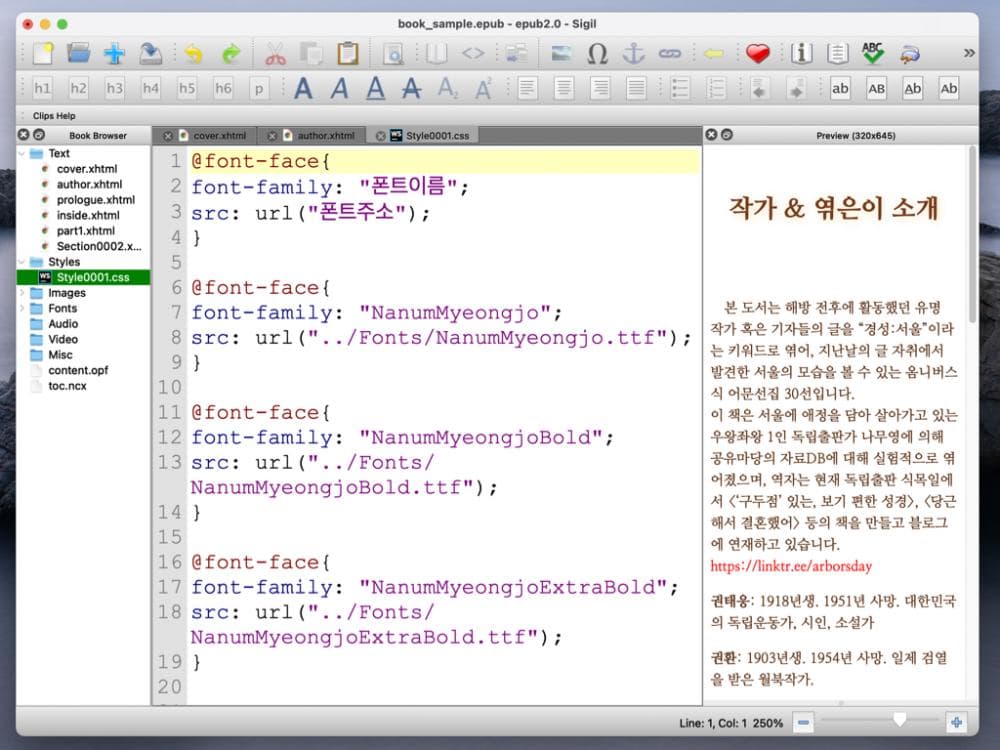The width and height of the screenshot is (1000, 750).
Task: Zoom out with the minus button
Action: 804,723
